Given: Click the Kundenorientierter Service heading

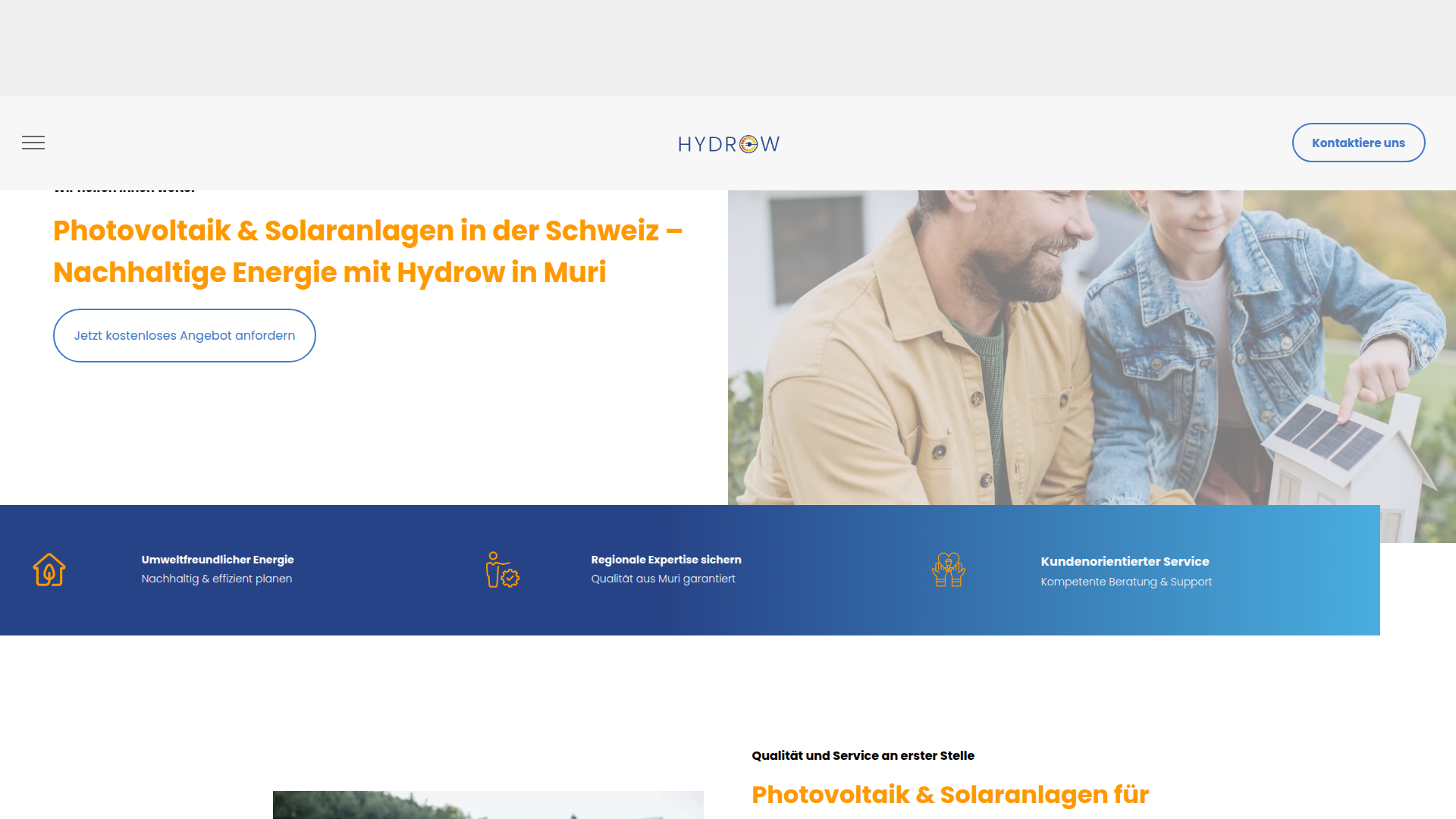Looking at the screenshot, I should [x=1125, y=561].
